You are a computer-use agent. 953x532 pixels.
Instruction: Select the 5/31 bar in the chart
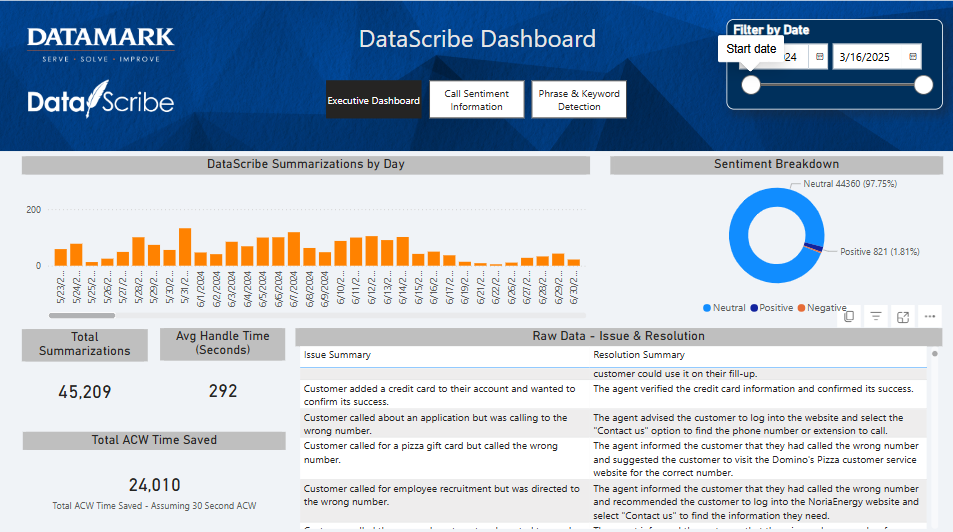(185, 247)
